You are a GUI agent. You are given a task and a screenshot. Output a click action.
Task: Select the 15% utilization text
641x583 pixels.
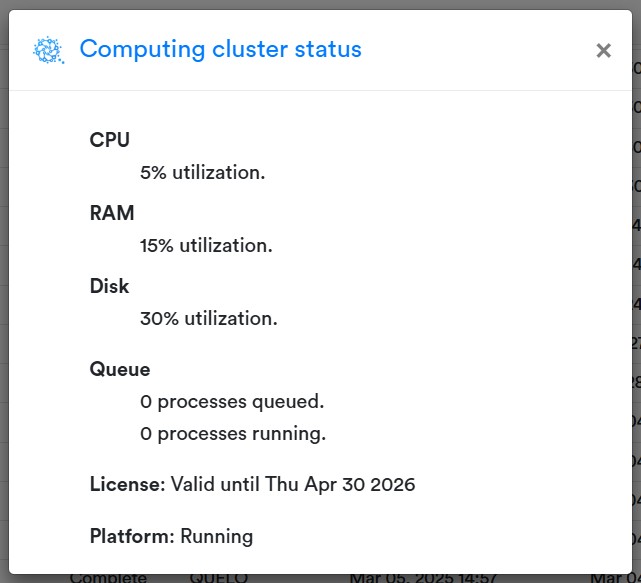click(x=206, y=245)
